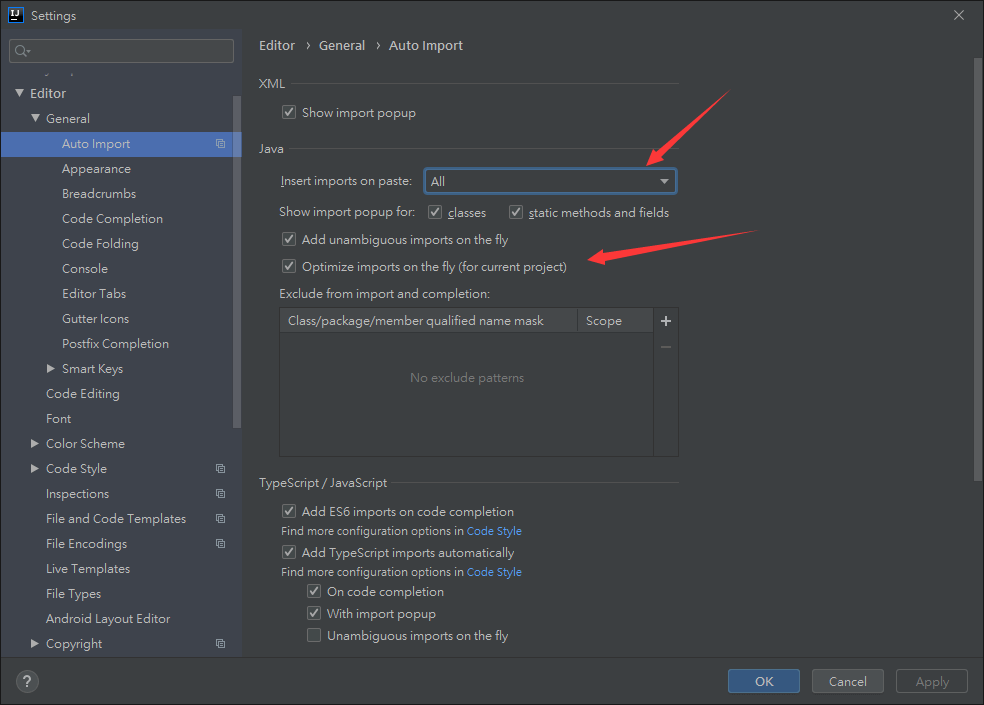Click the help question mark icon
This screenshot has height=705, width=984.
coord(26,681)
